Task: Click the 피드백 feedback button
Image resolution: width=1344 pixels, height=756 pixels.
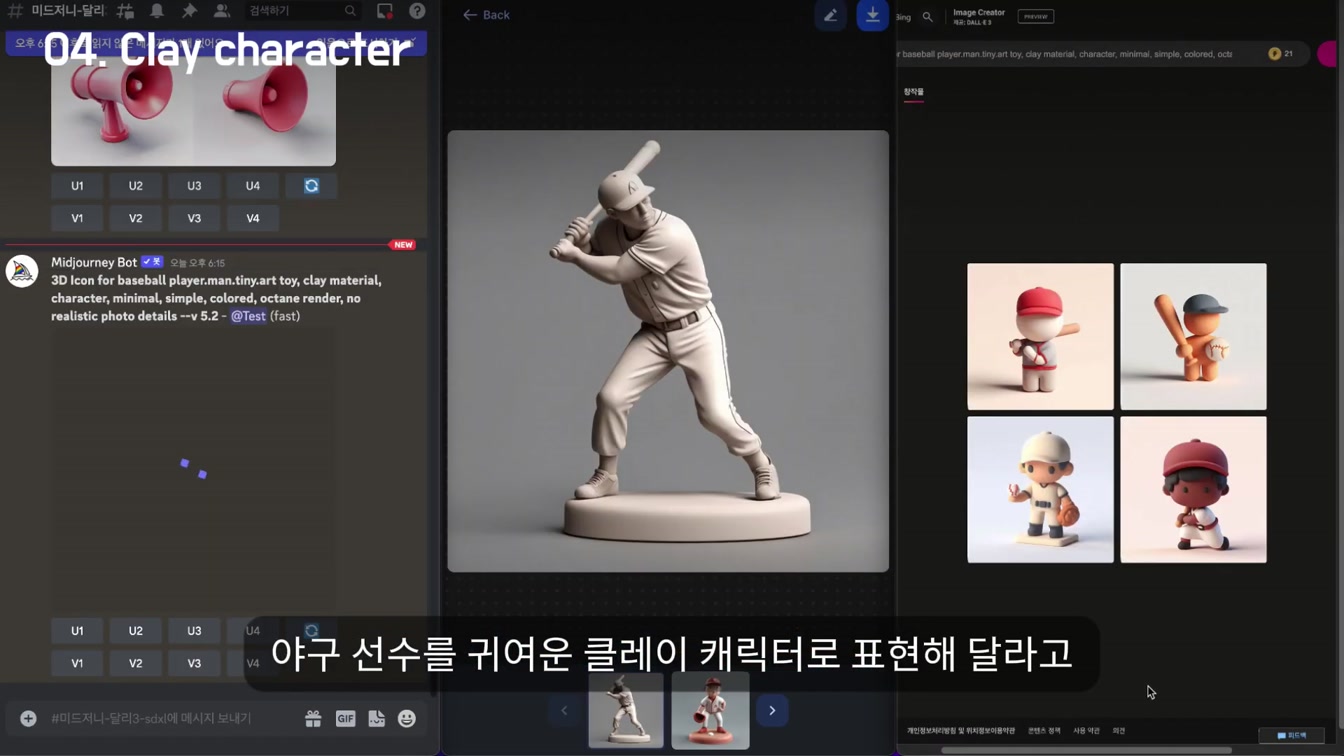Action: 1292,735
